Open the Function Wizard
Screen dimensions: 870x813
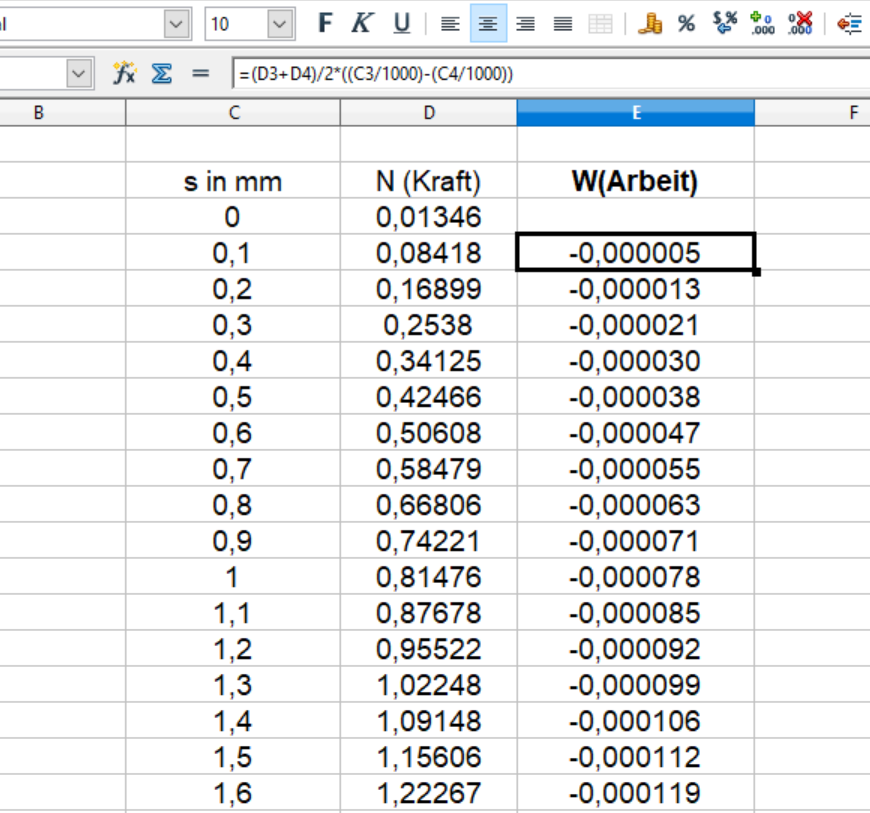[124, 74]
